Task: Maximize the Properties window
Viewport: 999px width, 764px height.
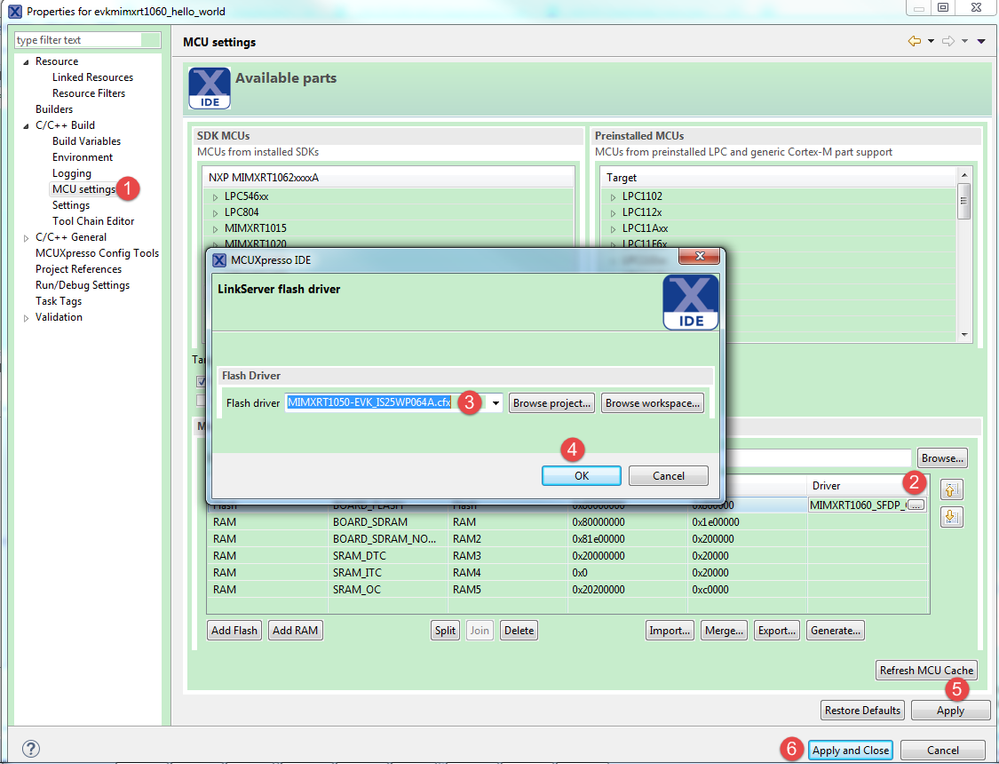Action: [x=943, y=8]
